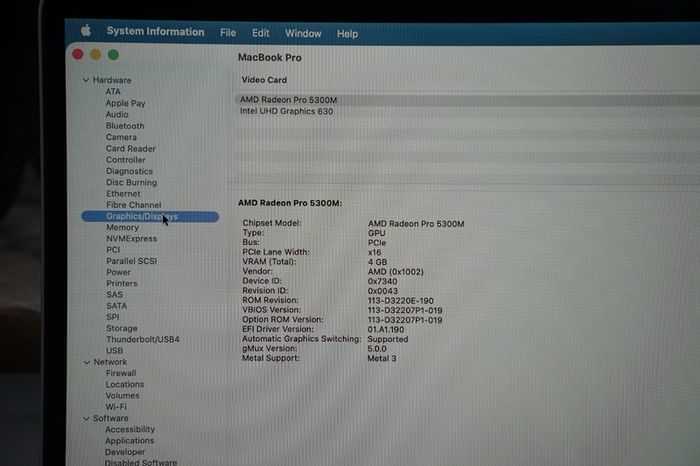
Task: Select SAS in the sidebar
Action: coord(114,295)
